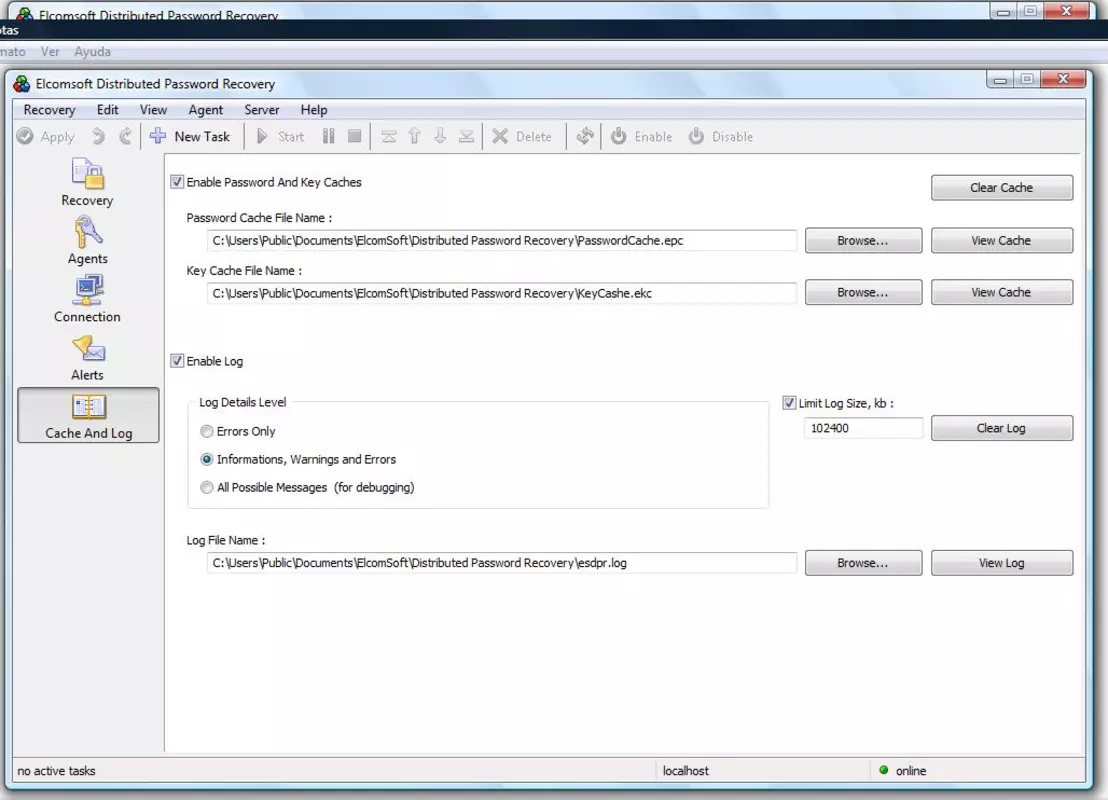
Task: Open the Recovery section in the sidebar
Action: tap(88, 182)
